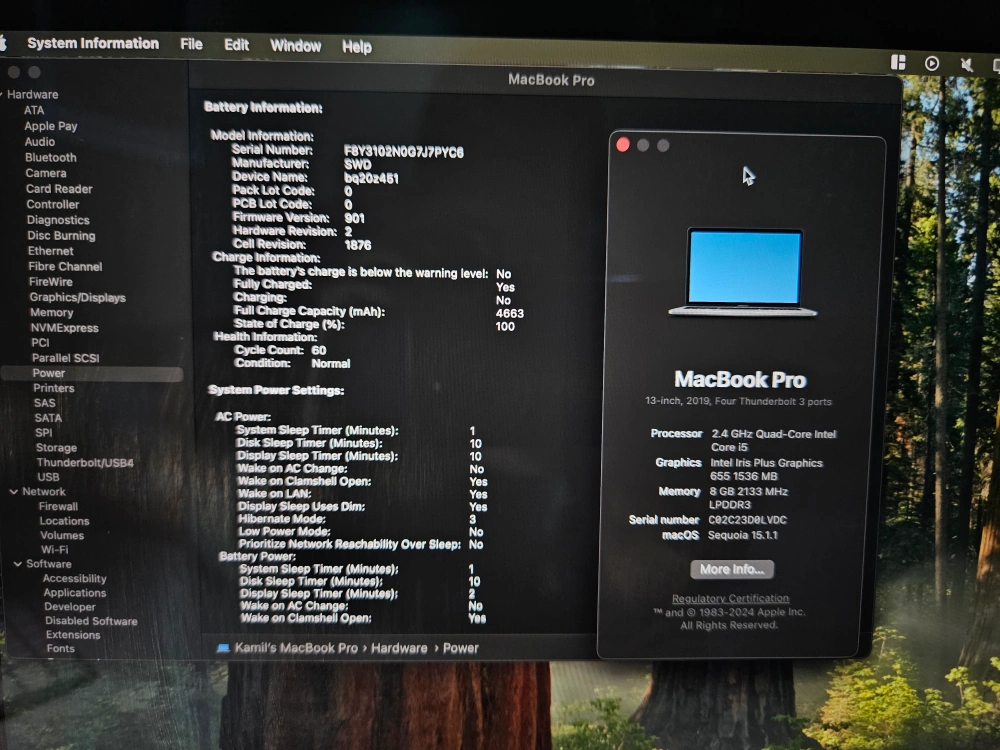Select Graphics/Displays in the sidebar
This screenshot has width=1000, height=750.
point(77,297)
